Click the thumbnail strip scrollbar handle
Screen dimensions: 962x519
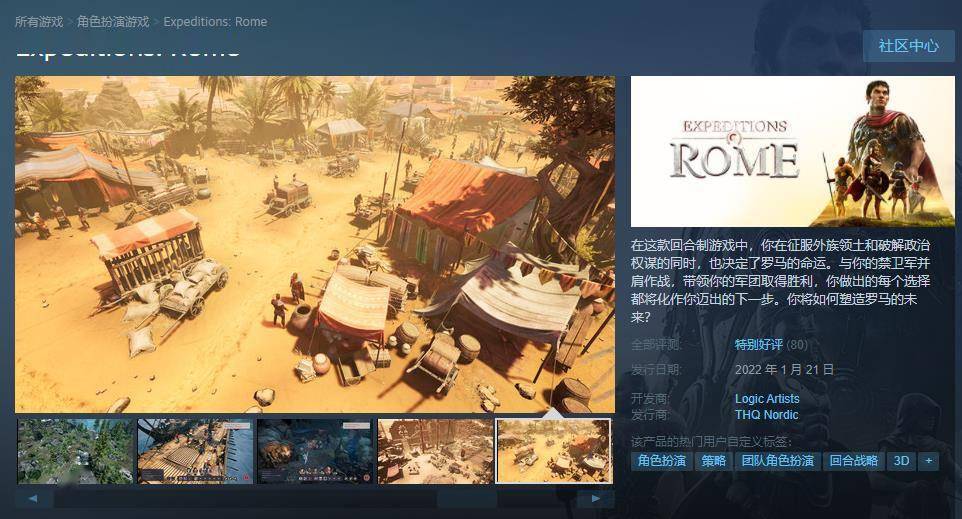click(x=467, y=498)
